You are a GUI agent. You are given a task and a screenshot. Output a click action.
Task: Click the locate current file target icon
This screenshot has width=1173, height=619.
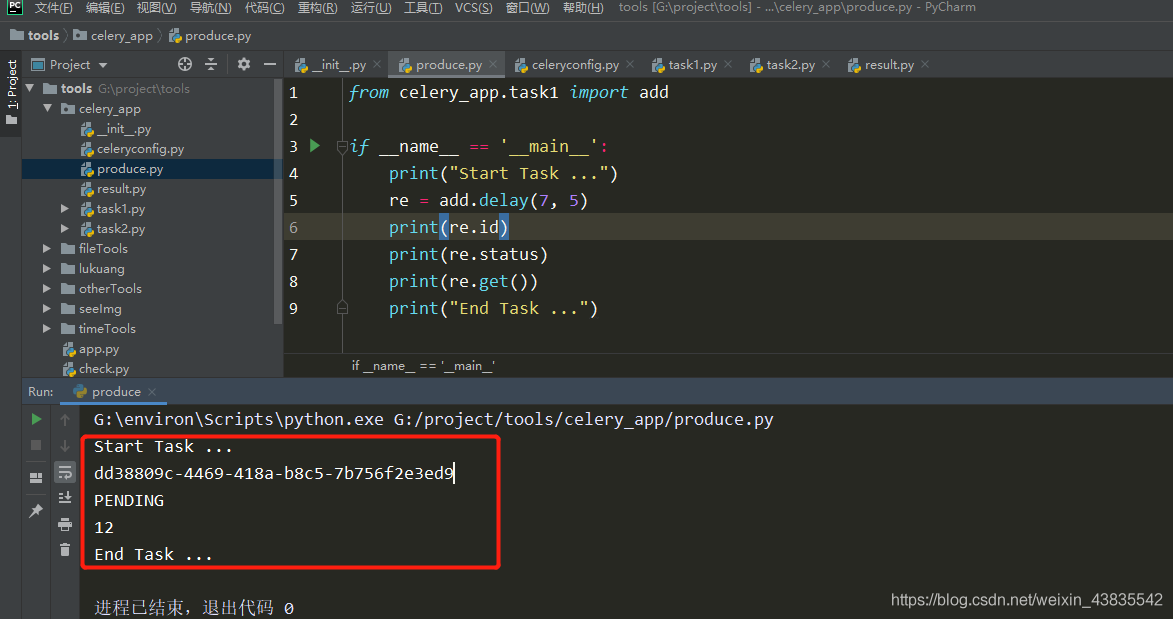[x=185, y=64]
